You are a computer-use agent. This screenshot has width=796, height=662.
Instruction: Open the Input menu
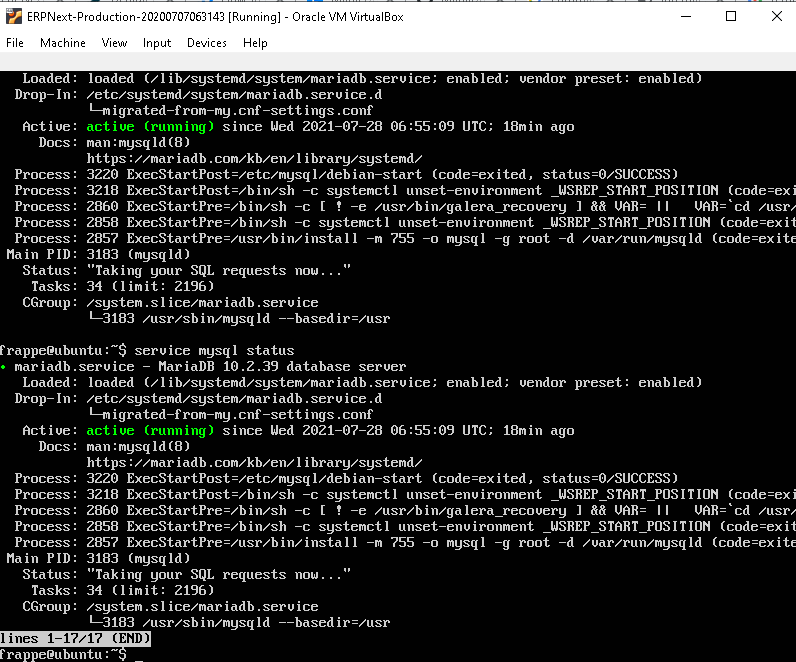[157, 43]
